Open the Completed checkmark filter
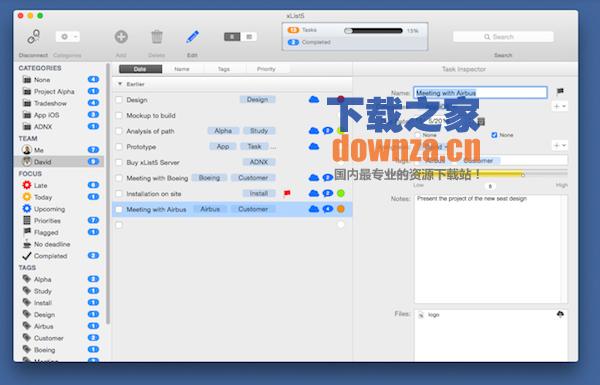The width and height of the screenshot is (600, 385). [x=27, y=256]
